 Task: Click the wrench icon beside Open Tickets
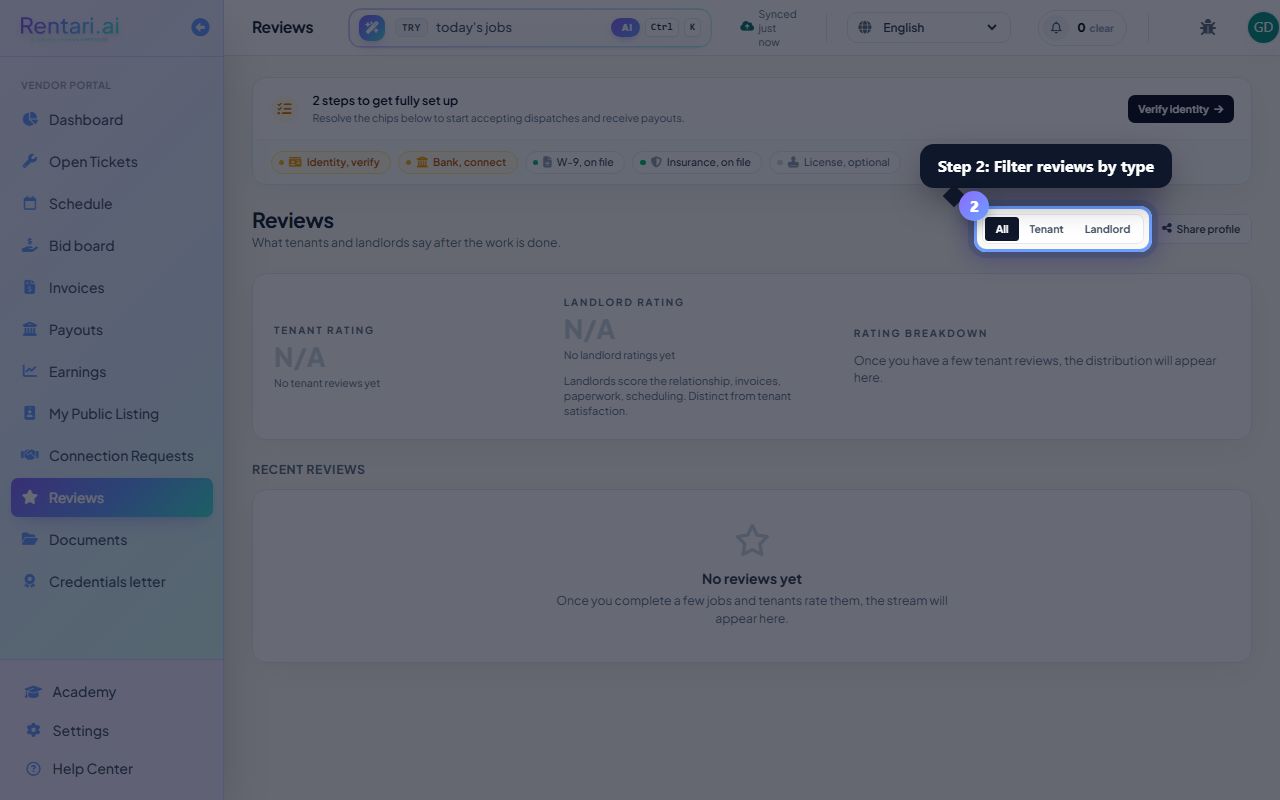pyautogui.click(x=30, y=162)
